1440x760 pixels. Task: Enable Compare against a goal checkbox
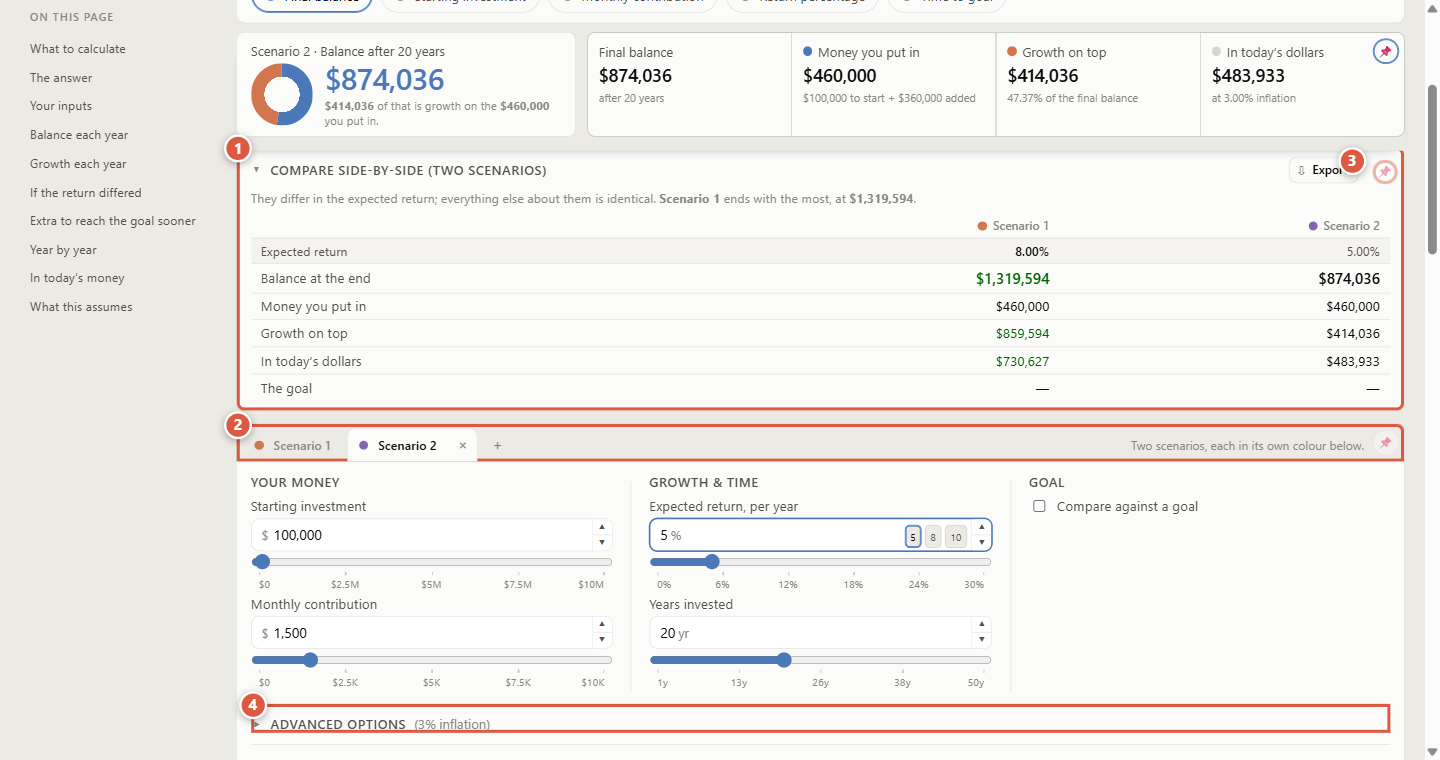tap(1039, 506)
